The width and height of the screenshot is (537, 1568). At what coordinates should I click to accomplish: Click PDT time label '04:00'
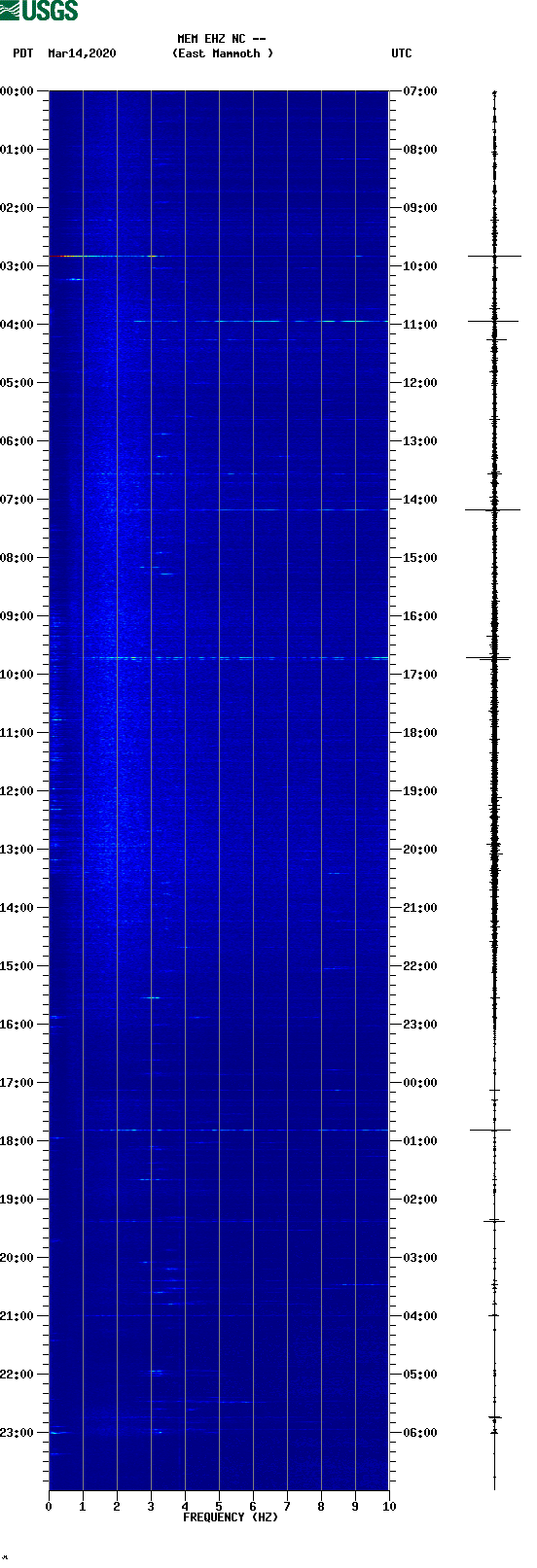click(18, 325)
